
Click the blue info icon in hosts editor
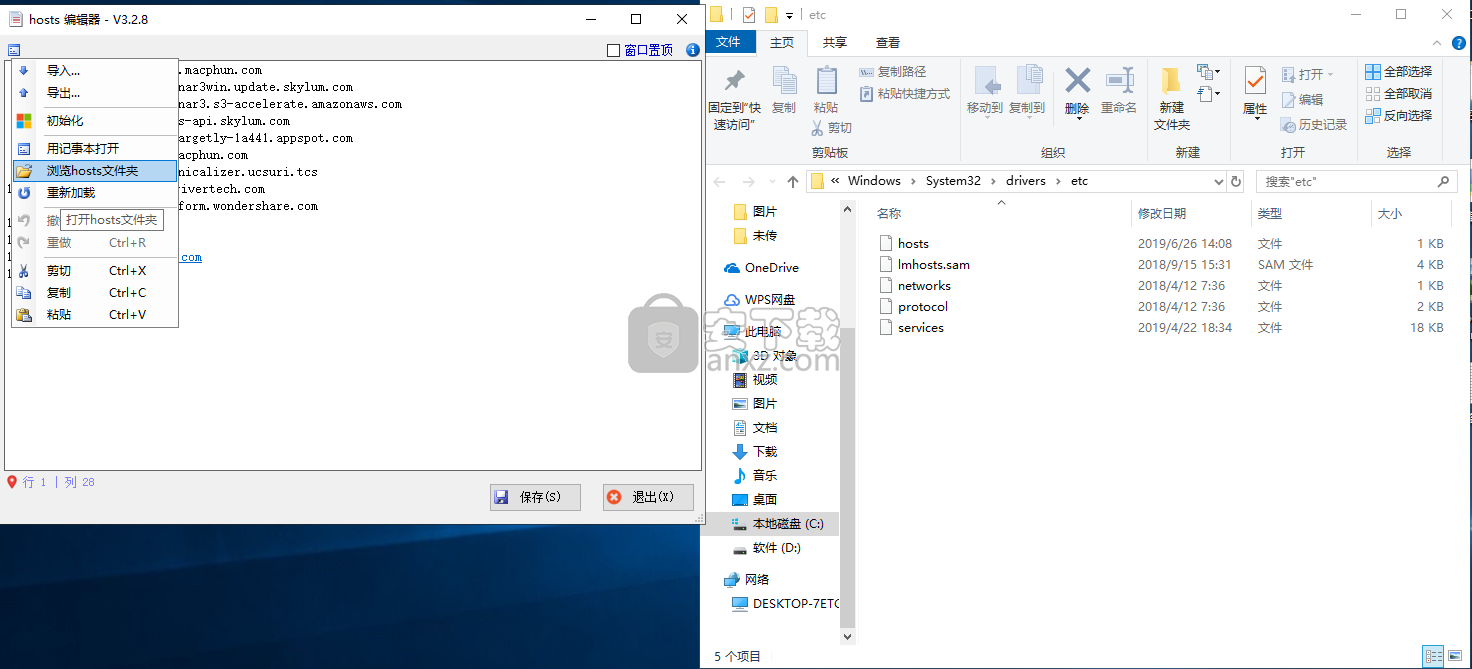[x=692, y=50]
